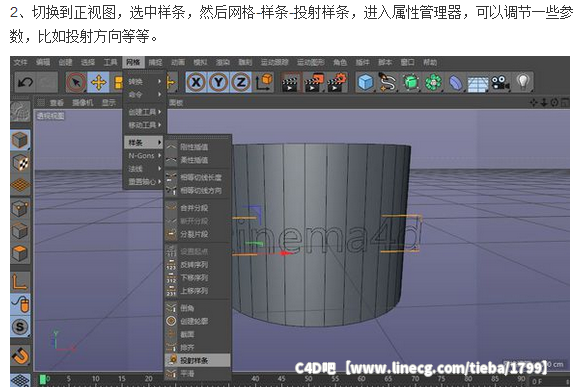This screenshot has height=387, width=581.
Task: Toggle Enable Snap S icon
Action: (20, 327)
